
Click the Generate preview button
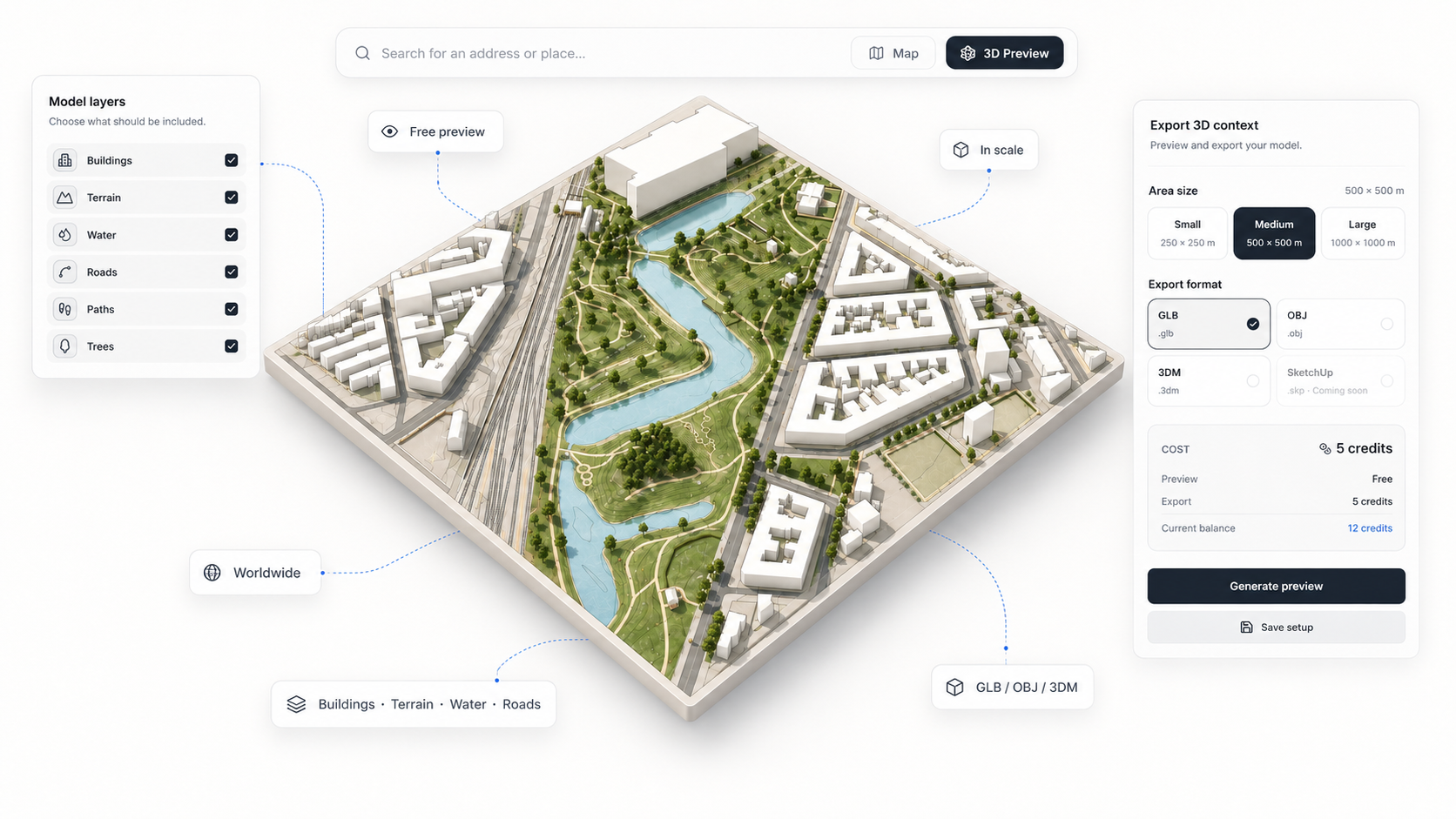pos(1276,586)
